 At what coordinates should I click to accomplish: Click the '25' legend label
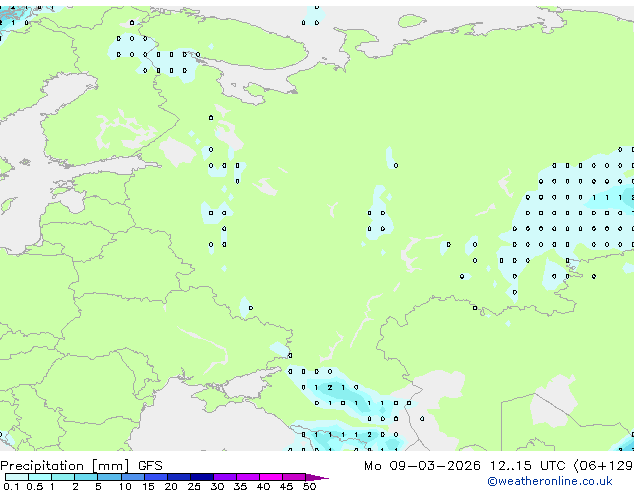pyautogui.click(x=194, y=486)
